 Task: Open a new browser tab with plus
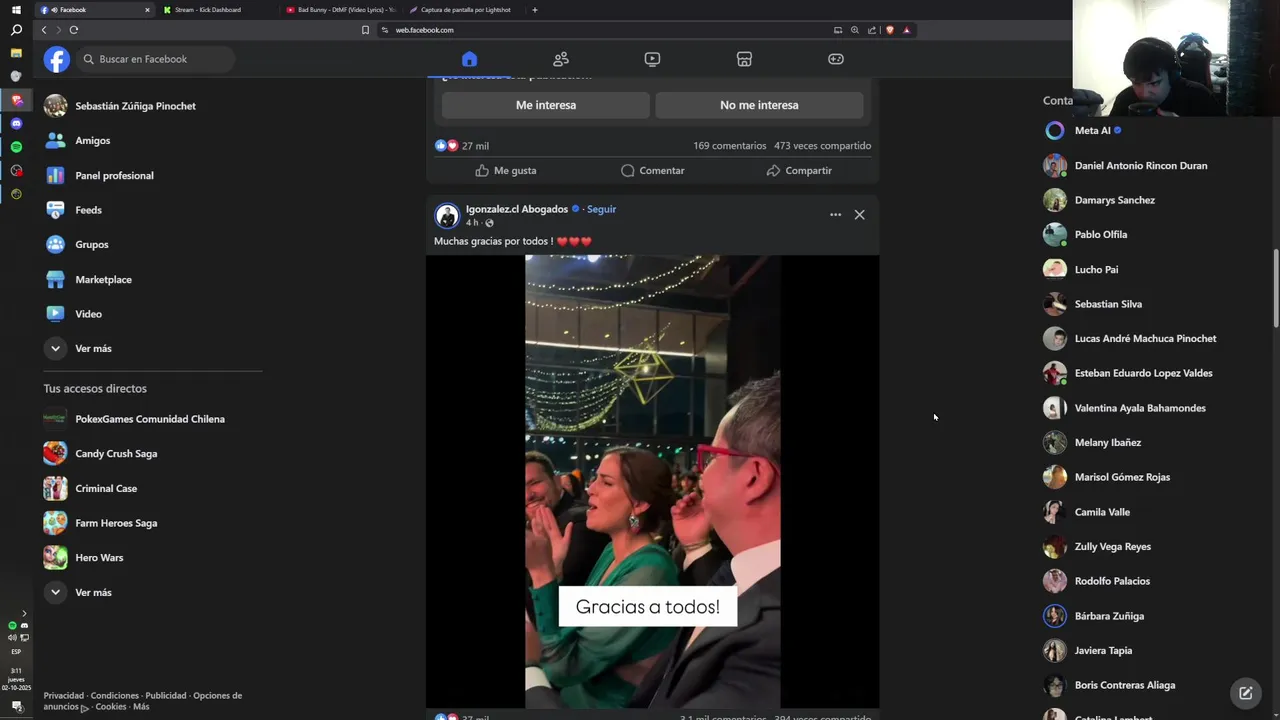tap(535, 10)
